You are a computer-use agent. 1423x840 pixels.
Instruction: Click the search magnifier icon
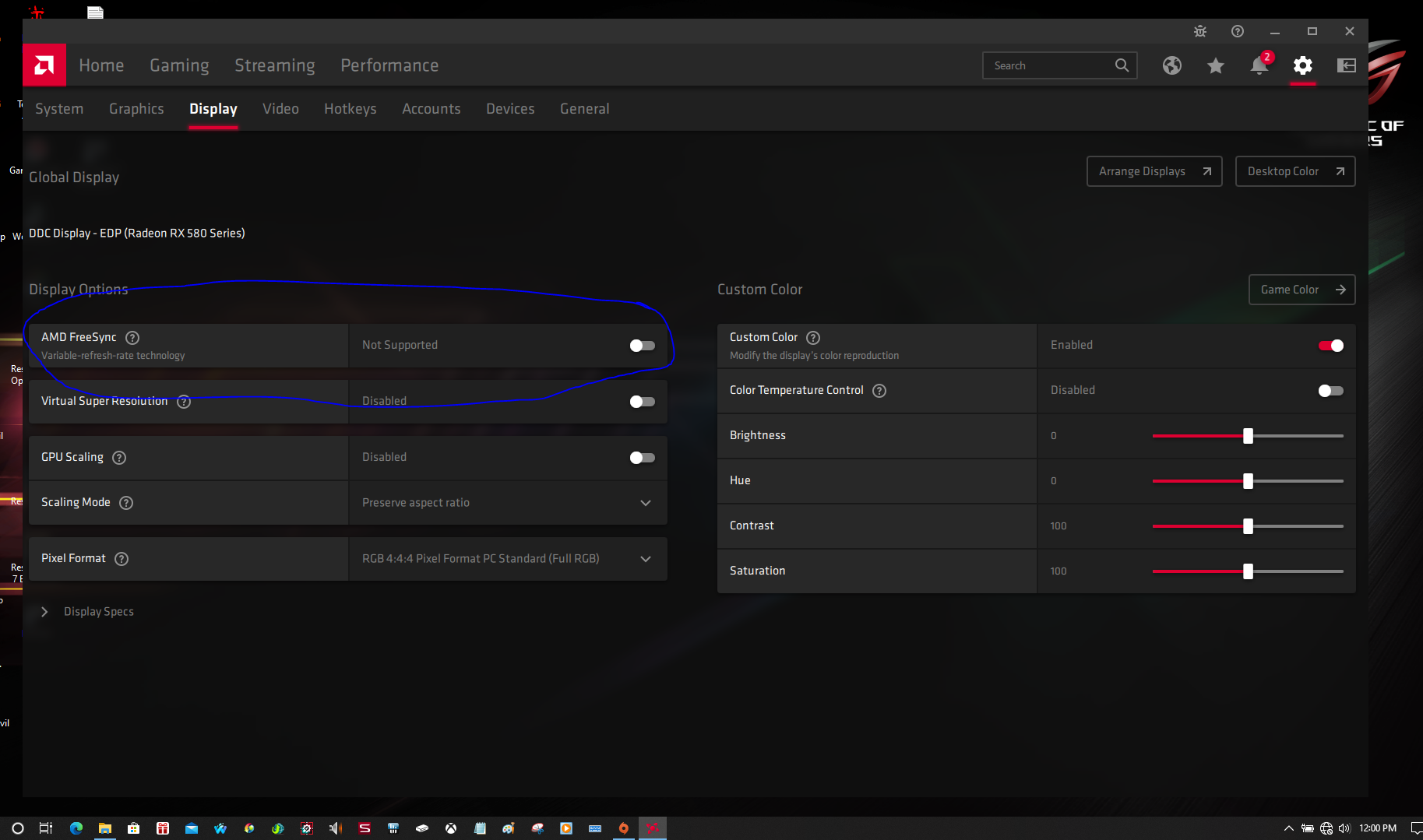(1122, 65)
